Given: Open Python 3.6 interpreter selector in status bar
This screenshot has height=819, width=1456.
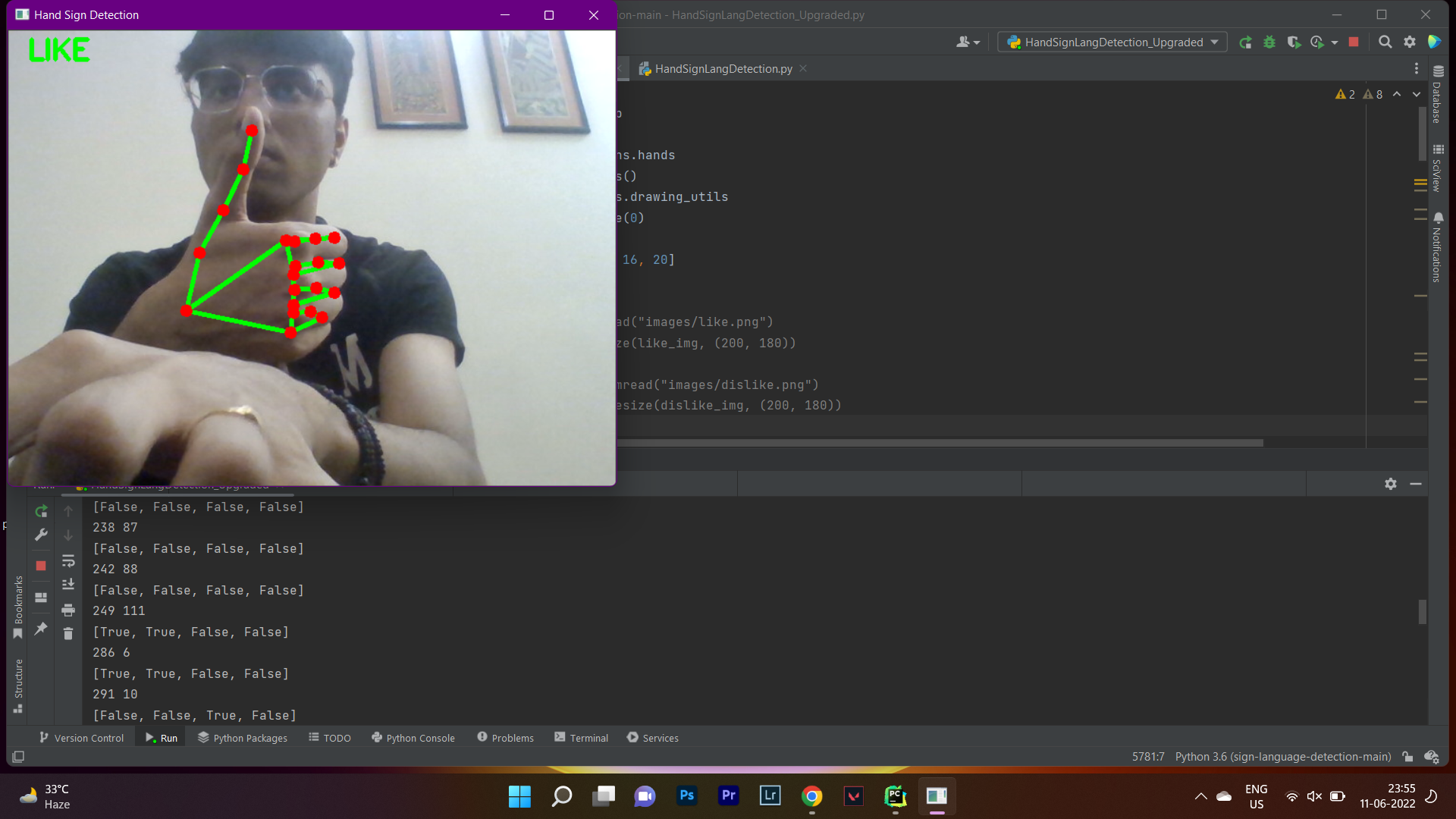Looking at the screenshot, I should [1282, 757].
